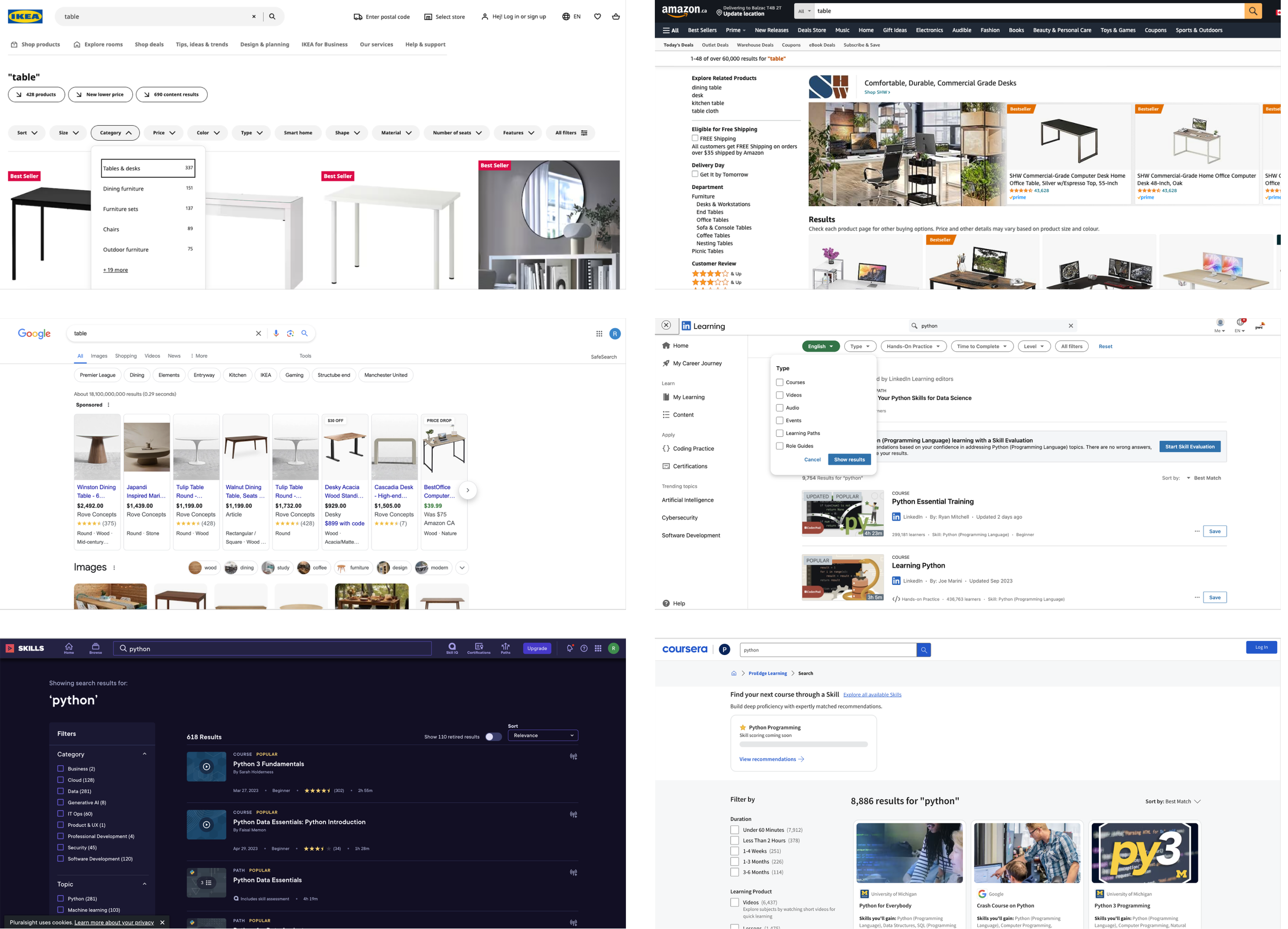Screen dimensions: 1288x929
Task: Click the Google Lens camera icon
Action: tap(290, 333)
